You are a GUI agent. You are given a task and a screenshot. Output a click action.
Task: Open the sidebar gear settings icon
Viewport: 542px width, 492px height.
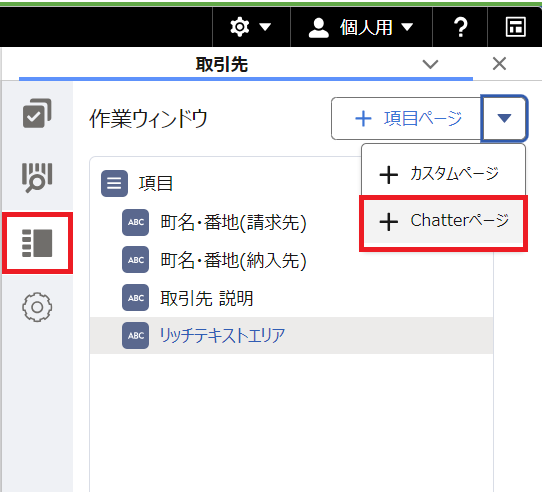point(37,307)
